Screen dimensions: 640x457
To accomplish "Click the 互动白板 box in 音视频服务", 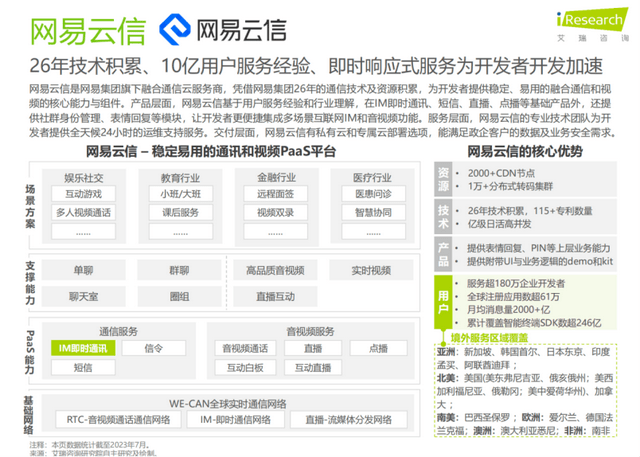I will point(246,368).
